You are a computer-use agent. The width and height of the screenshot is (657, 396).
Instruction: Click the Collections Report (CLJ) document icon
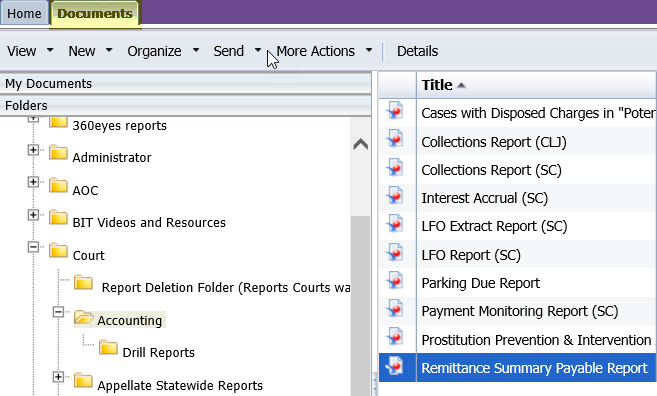395,139
